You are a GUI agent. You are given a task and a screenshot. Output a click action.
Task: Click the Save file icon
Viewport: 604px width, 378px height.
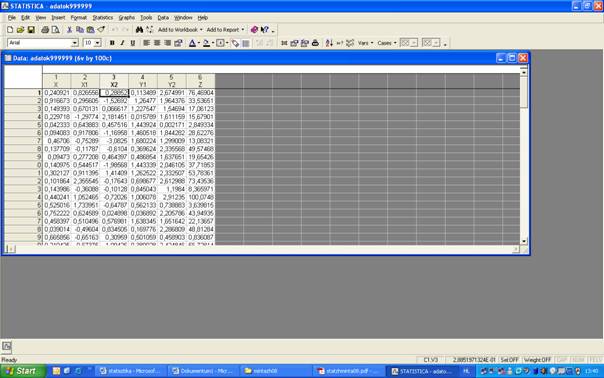pos(31,30)
